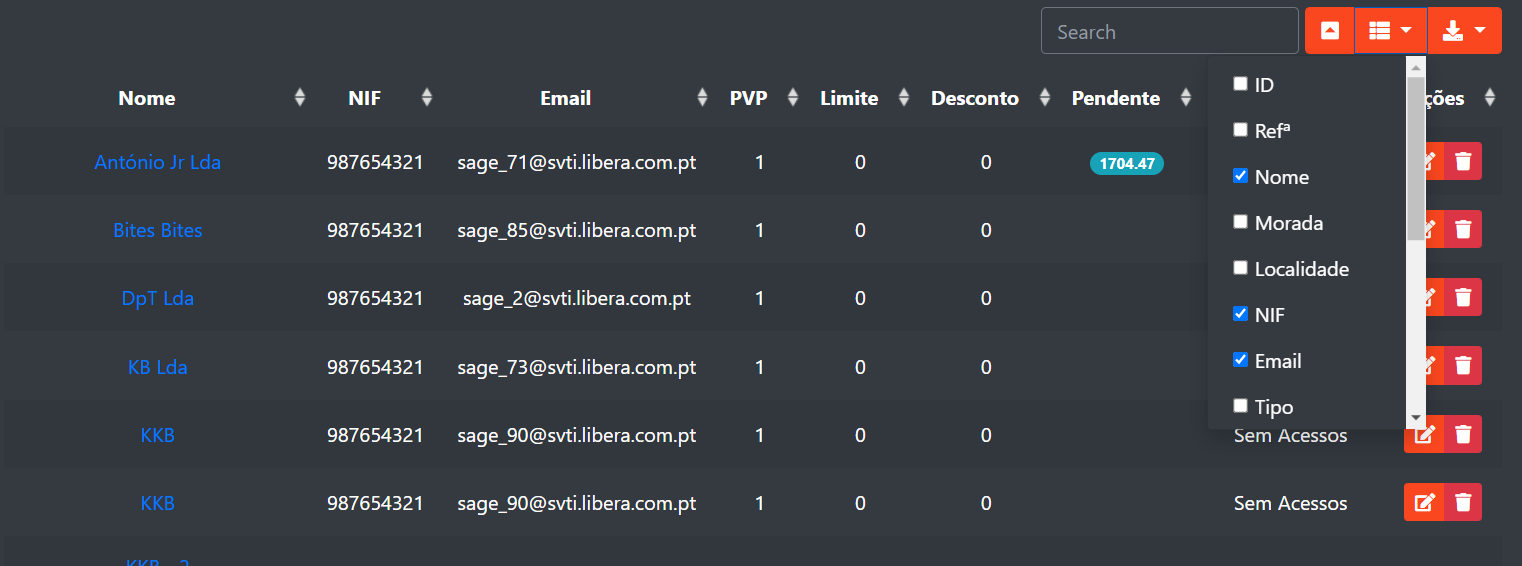Enable the ID column checkbox
1522x566 pixels.
point(1240,84)
